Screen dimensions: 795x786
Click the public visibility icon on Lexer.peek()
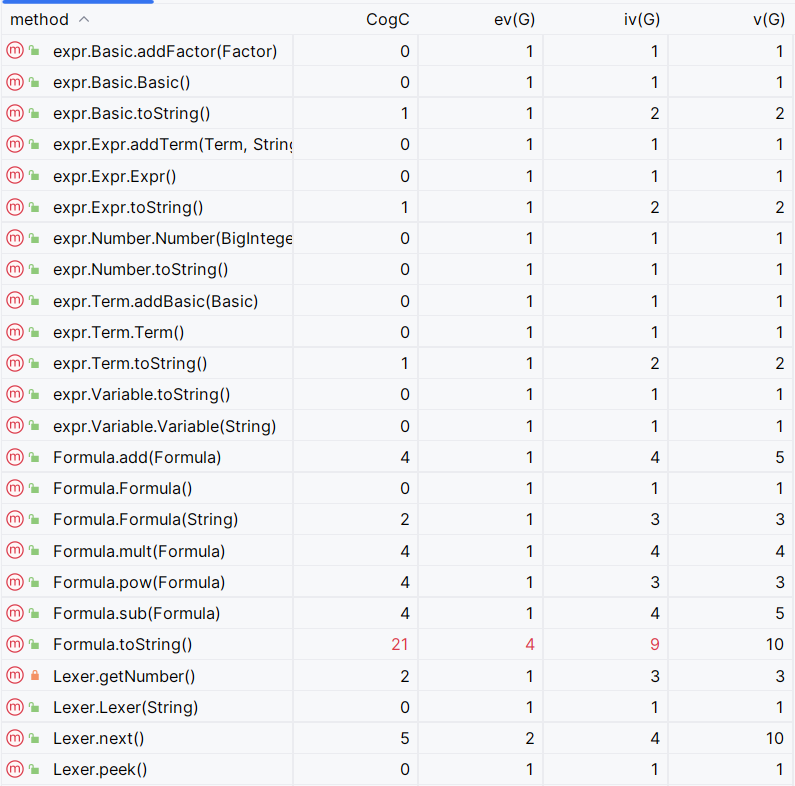point(34,770)
